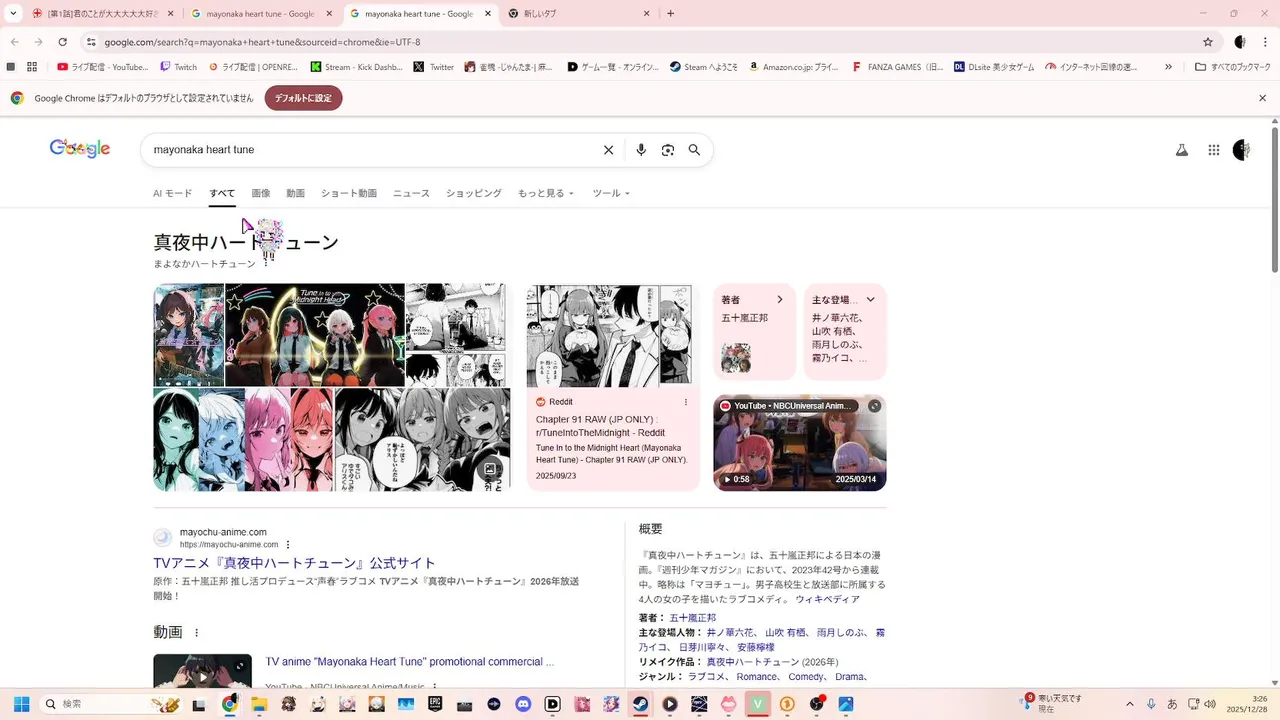
Task: Open the Twitter bookmark
Action: tap(435, 67)
